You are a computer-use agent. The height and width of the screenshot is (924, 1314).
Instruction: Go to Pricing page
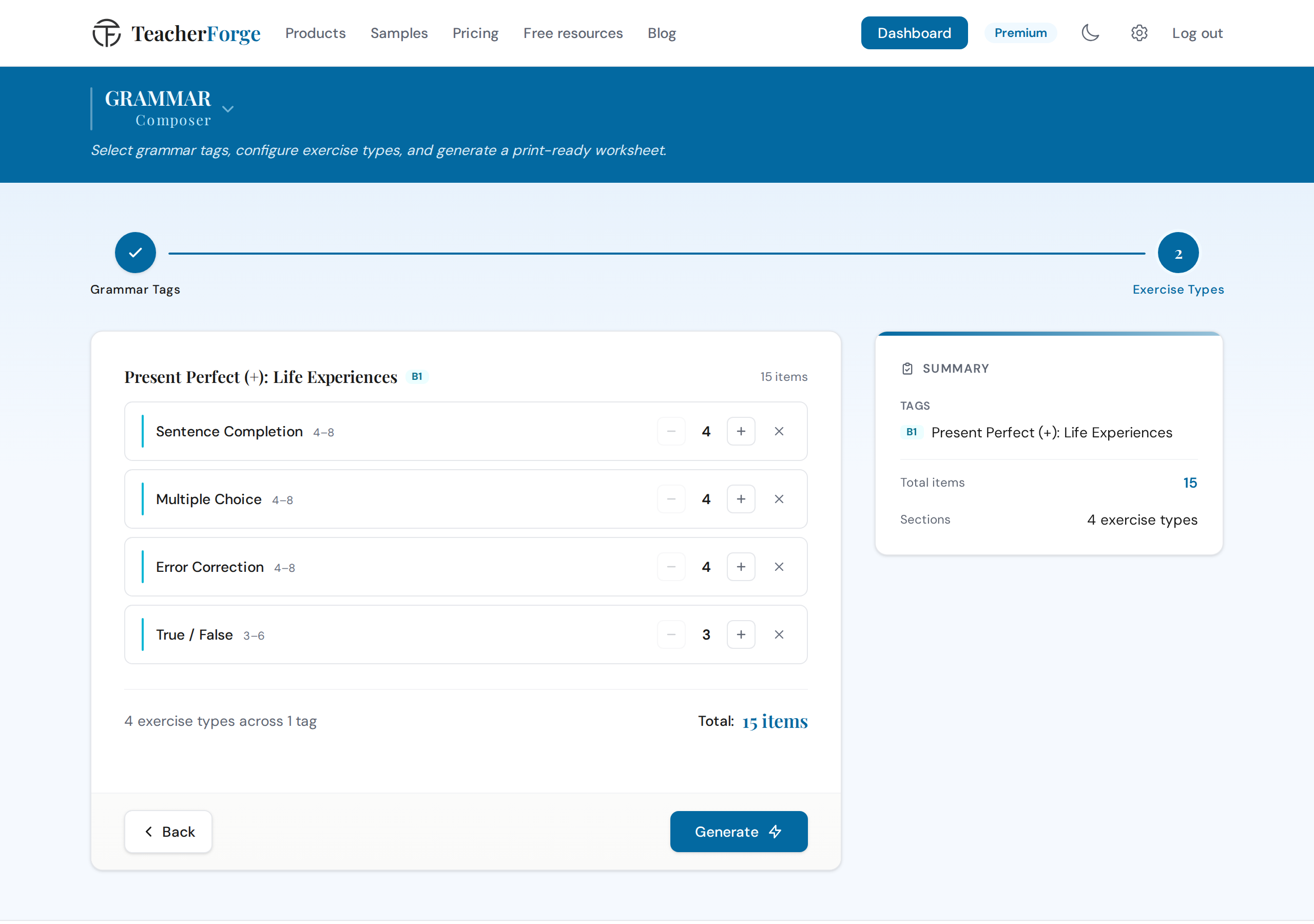click(x=475, y=33)
